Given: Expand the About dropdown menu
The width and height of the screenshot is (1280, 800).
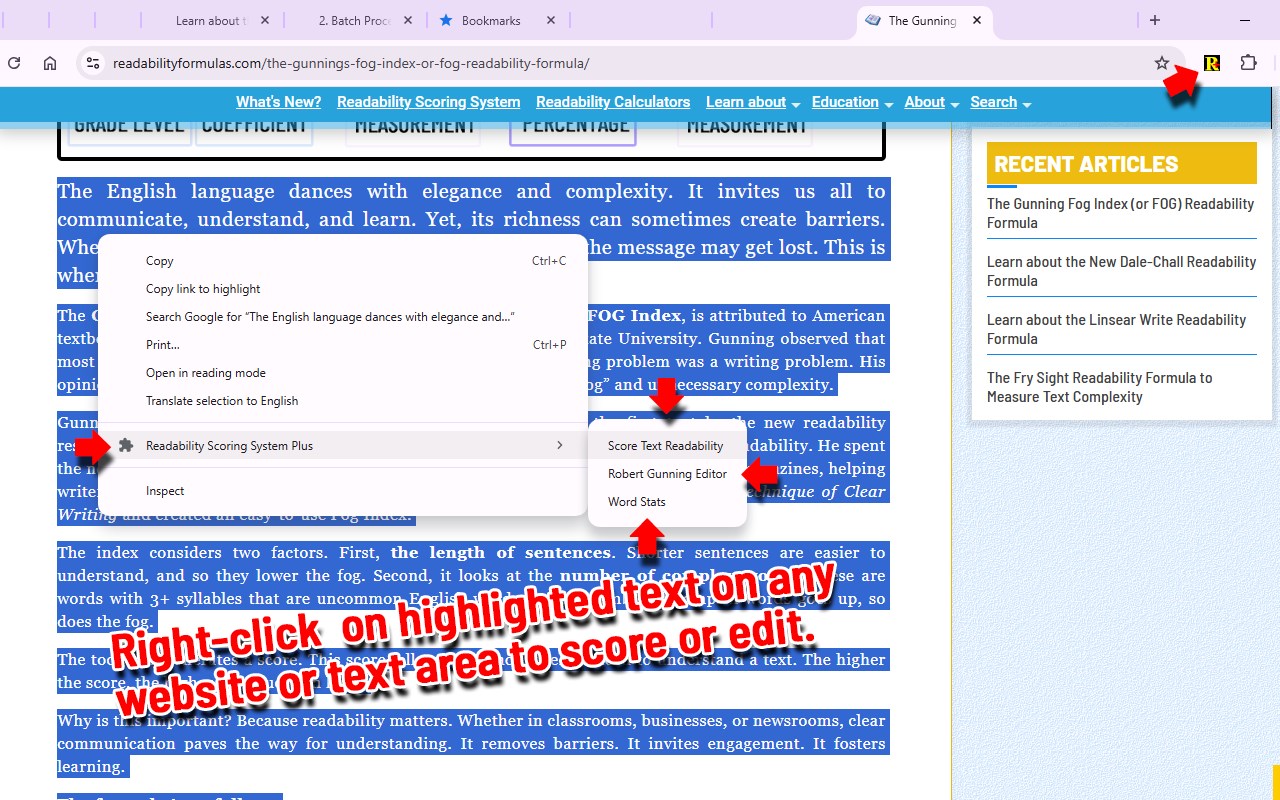Looking at the screenshot, I should pyautogui.click(x=931, y=102).
